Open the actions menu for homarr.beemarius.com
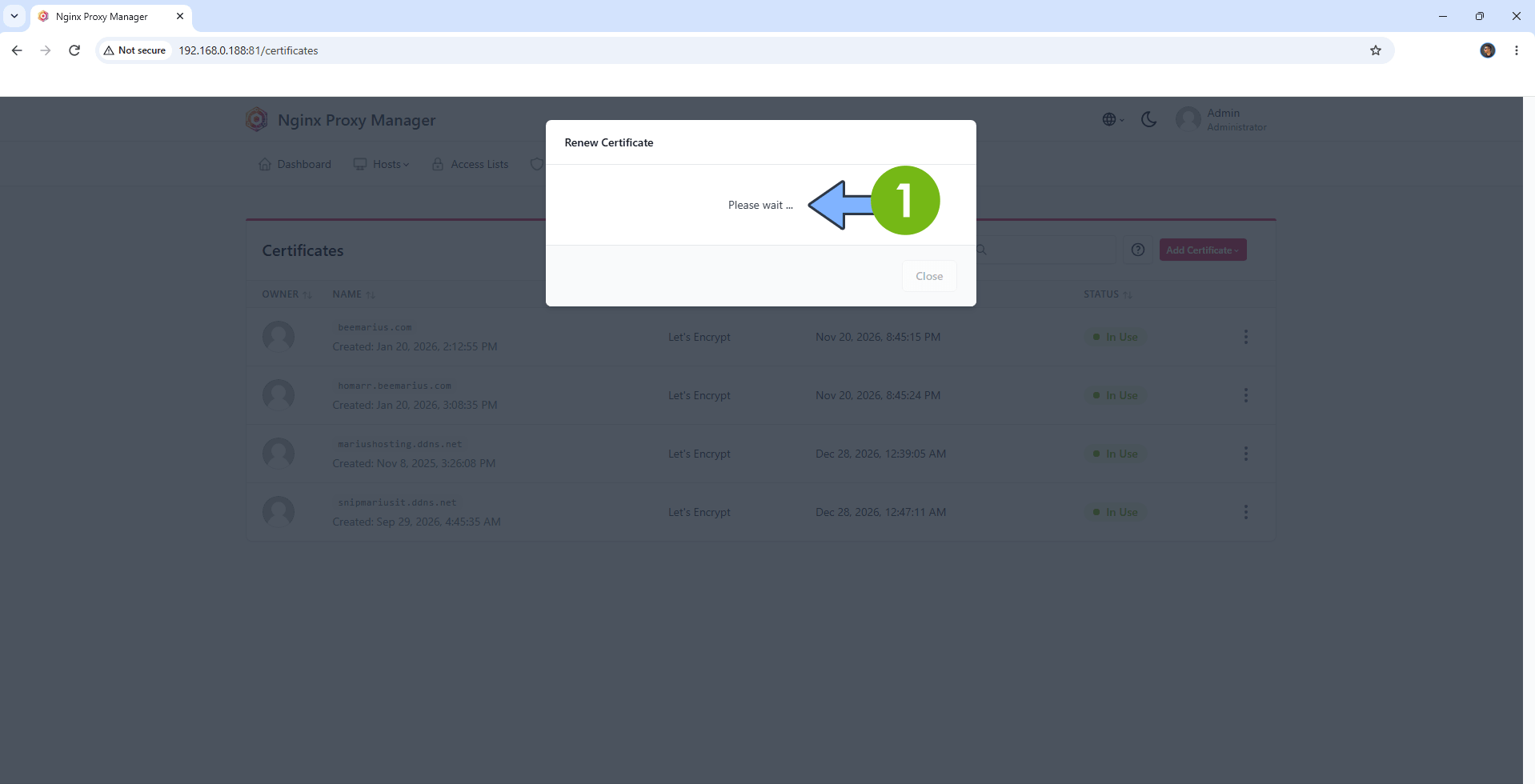Image resolution: width=1535 pixels, height=784 pixels. coord(1245,395)
